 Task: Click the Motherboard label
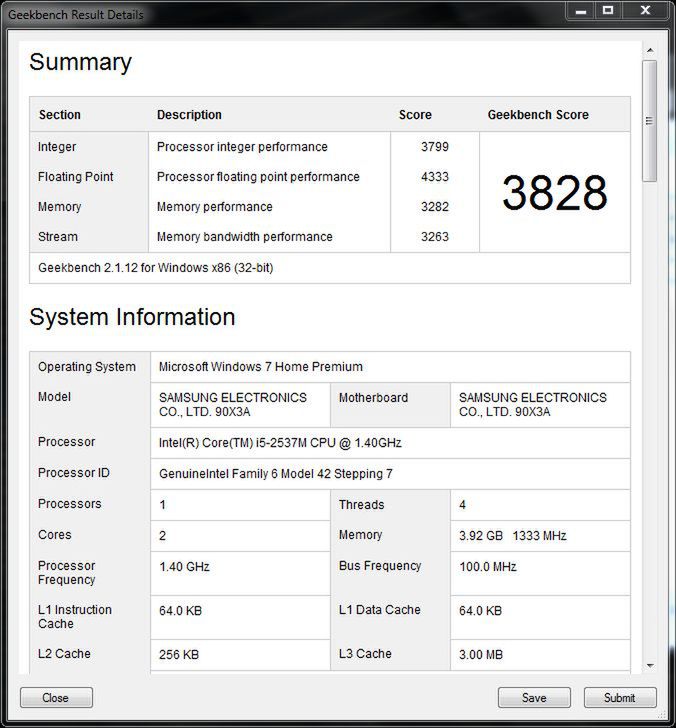coord(373,398)
